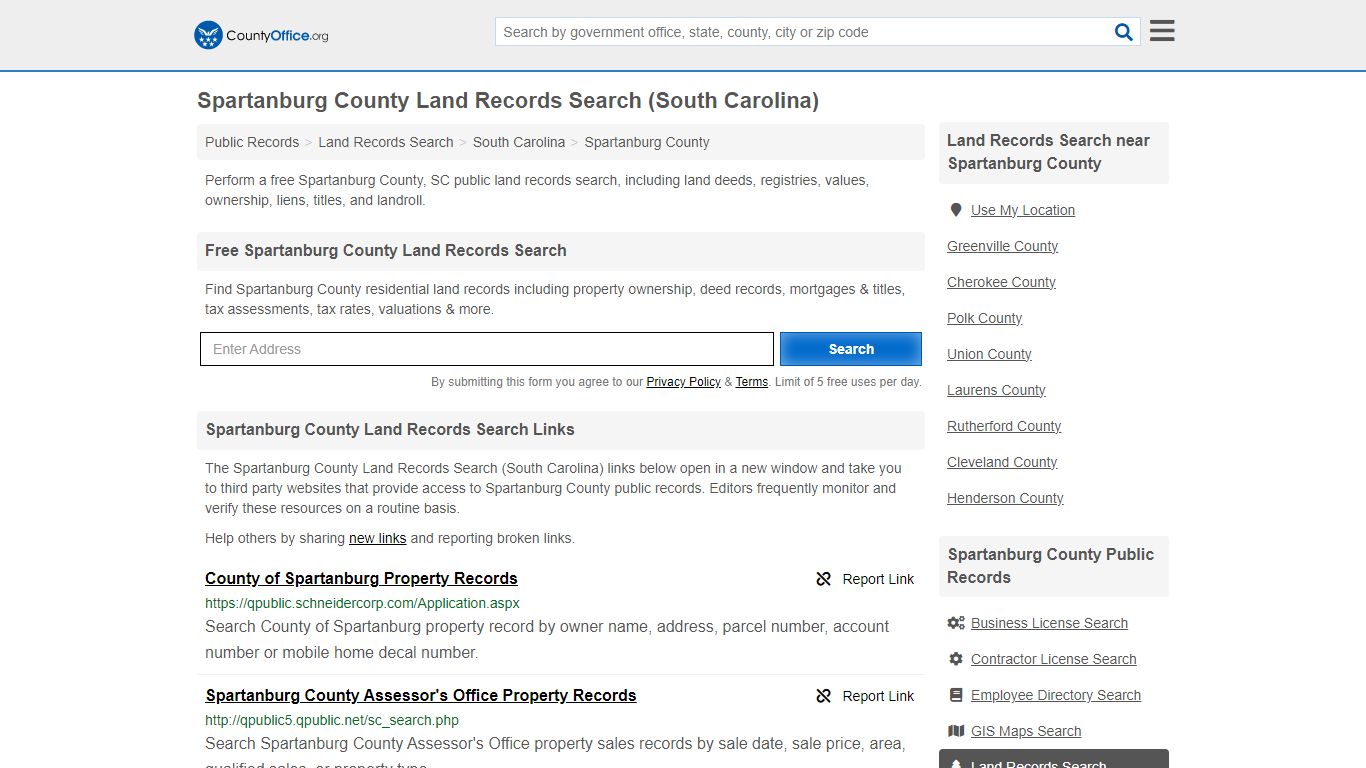Open qpublic.schneidercorp.com Application URL
The image size is (1366, 768).
click(x=362, y=603)
